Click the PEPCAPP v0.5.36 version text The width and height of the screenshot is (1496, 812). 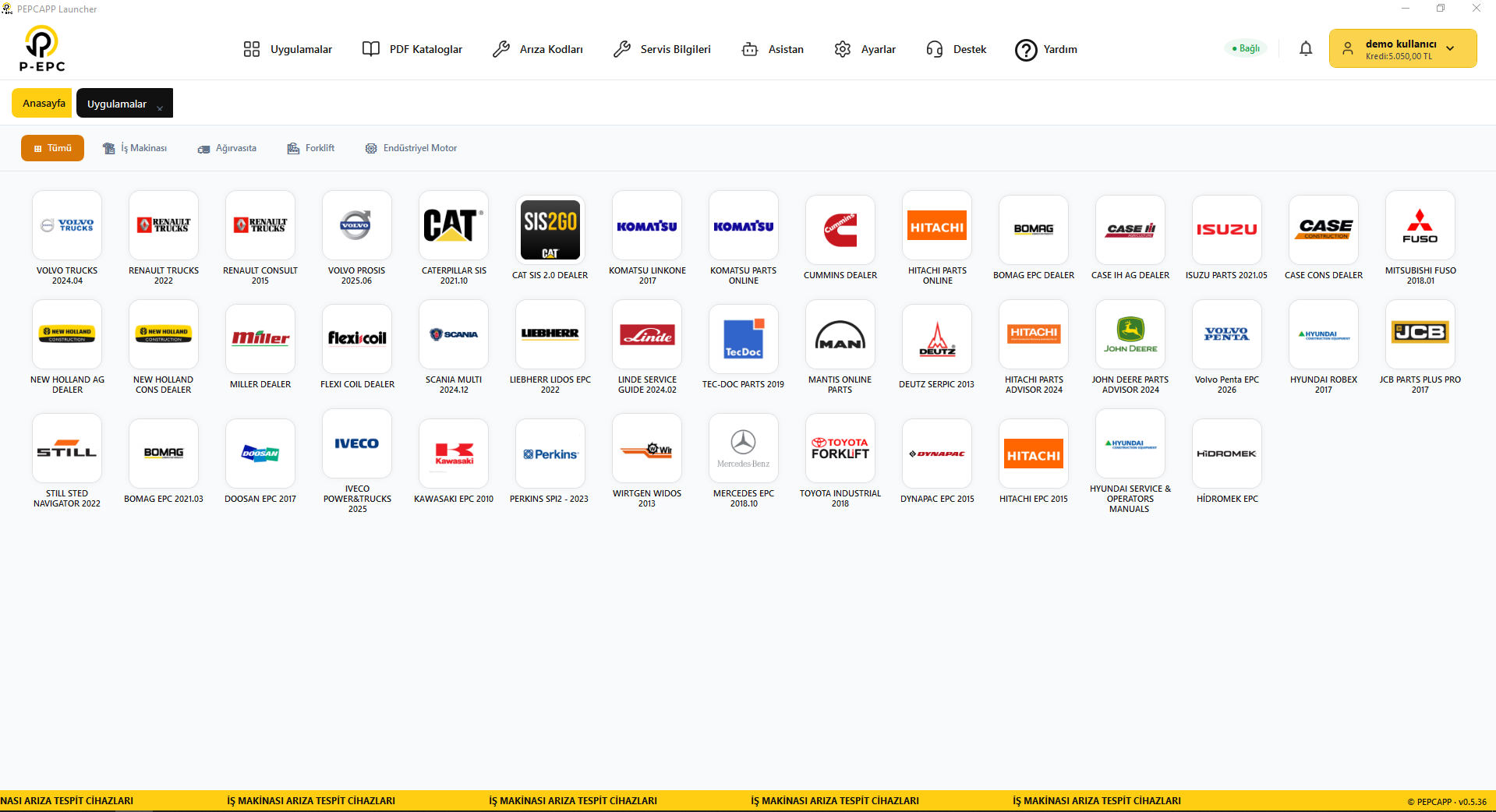coord(1447,801)
